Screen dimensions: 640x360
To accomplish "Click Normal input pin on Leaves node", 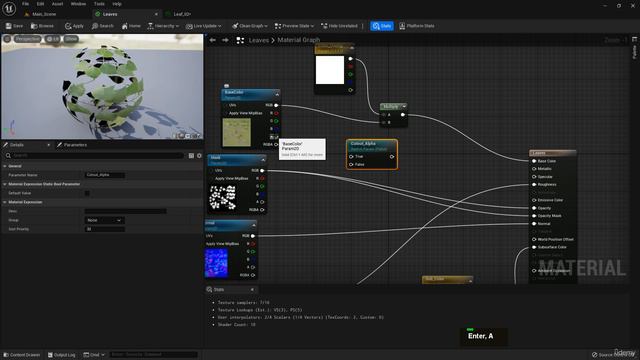I will pos(534,224).
